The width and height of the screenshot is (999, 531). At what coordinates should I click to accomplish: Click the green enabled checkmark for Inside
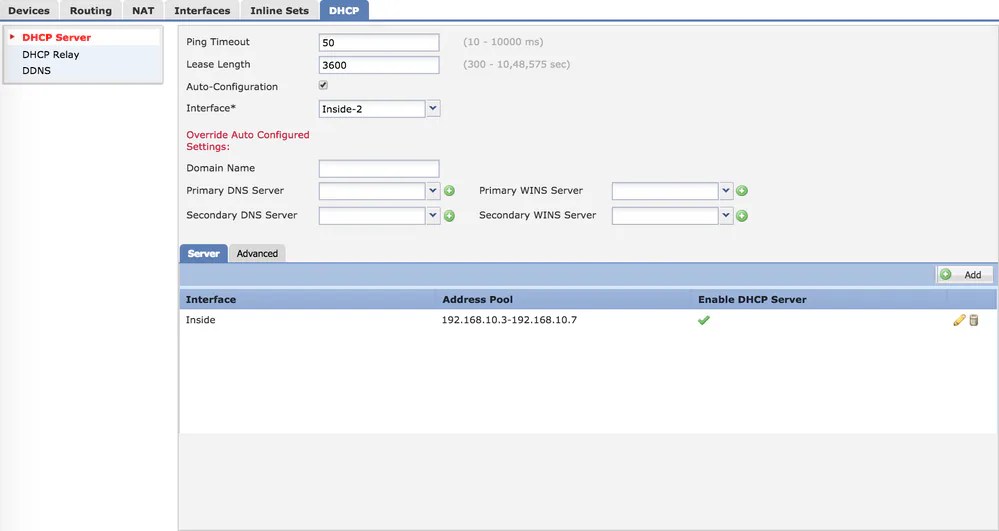[703, 320]
